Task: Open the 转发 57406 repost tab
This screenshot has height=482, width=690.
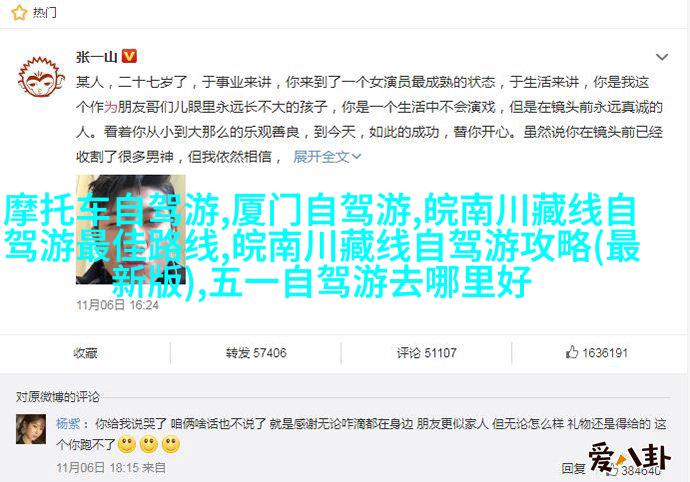Action: point(256,353)
